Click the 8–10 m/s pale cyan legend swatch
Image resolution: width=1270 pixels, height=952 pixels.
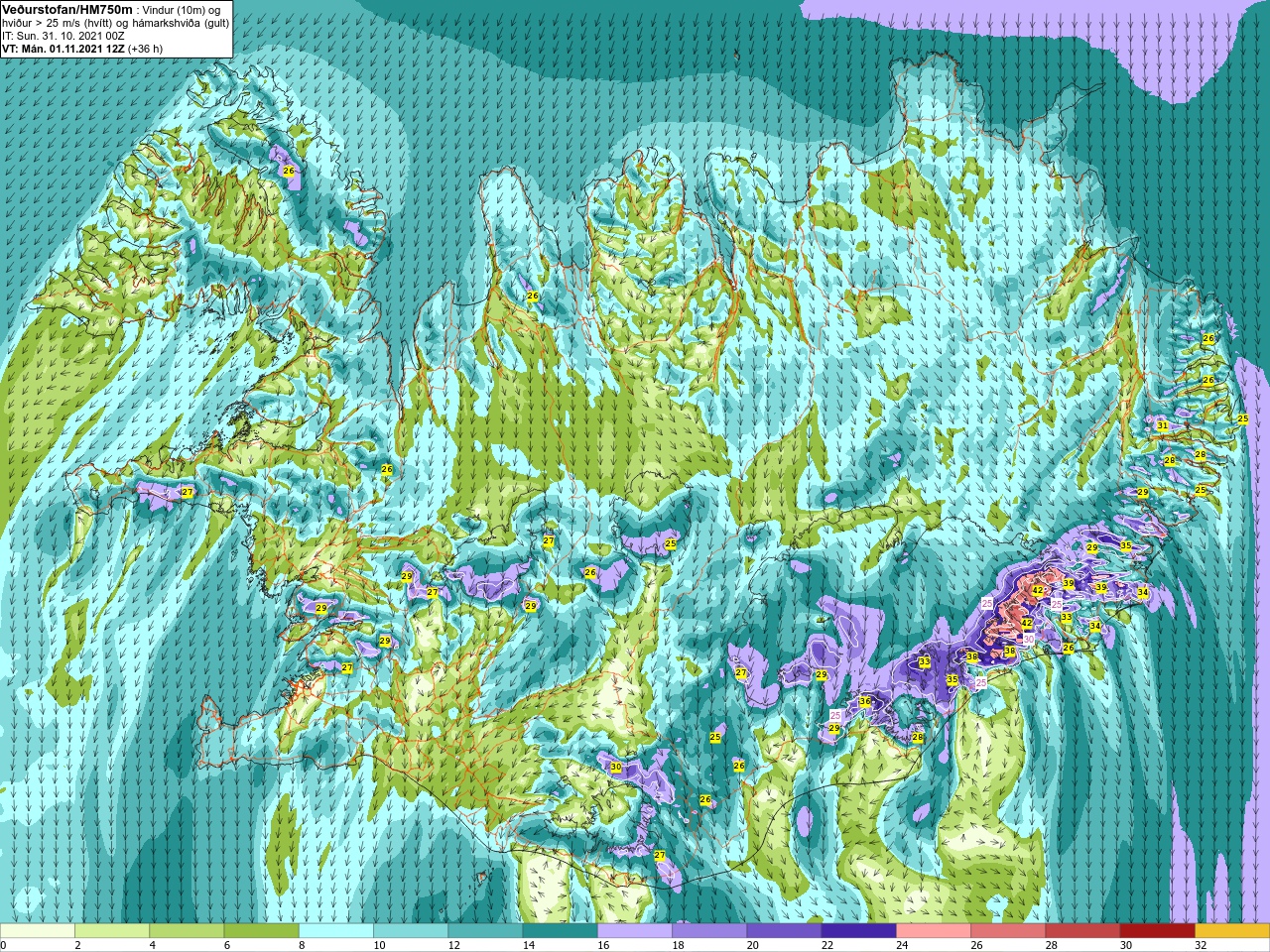[x=336, y=931]
